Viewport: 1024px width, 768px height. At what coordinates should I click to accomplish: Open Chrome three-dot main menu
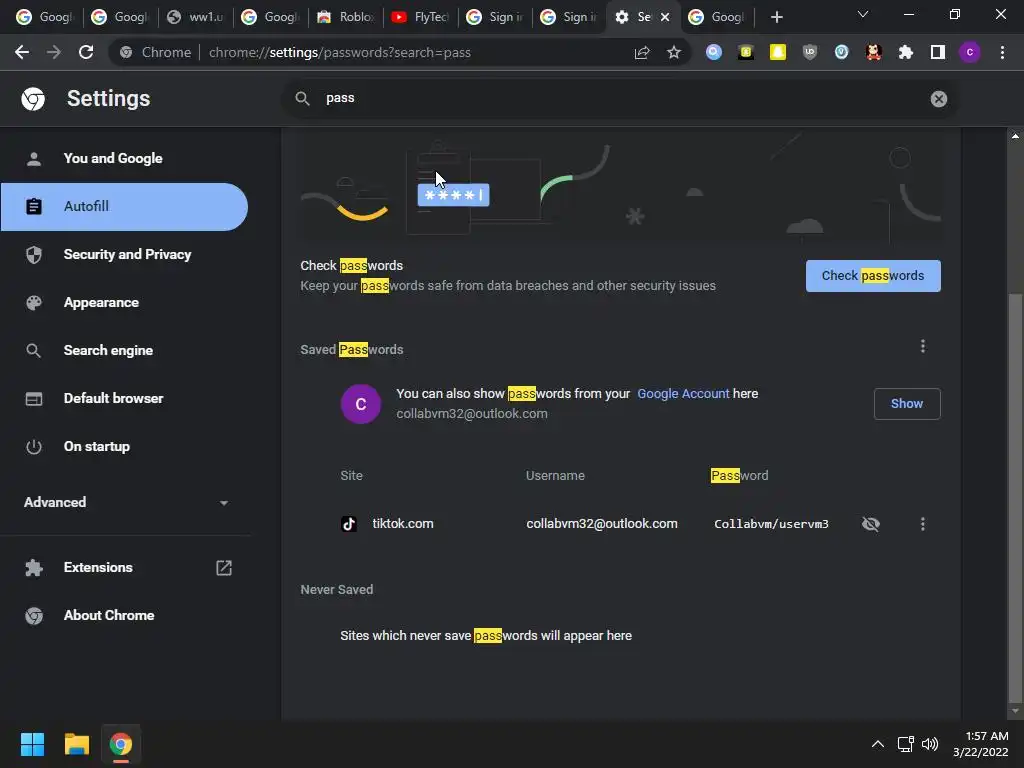(1002, 52)
